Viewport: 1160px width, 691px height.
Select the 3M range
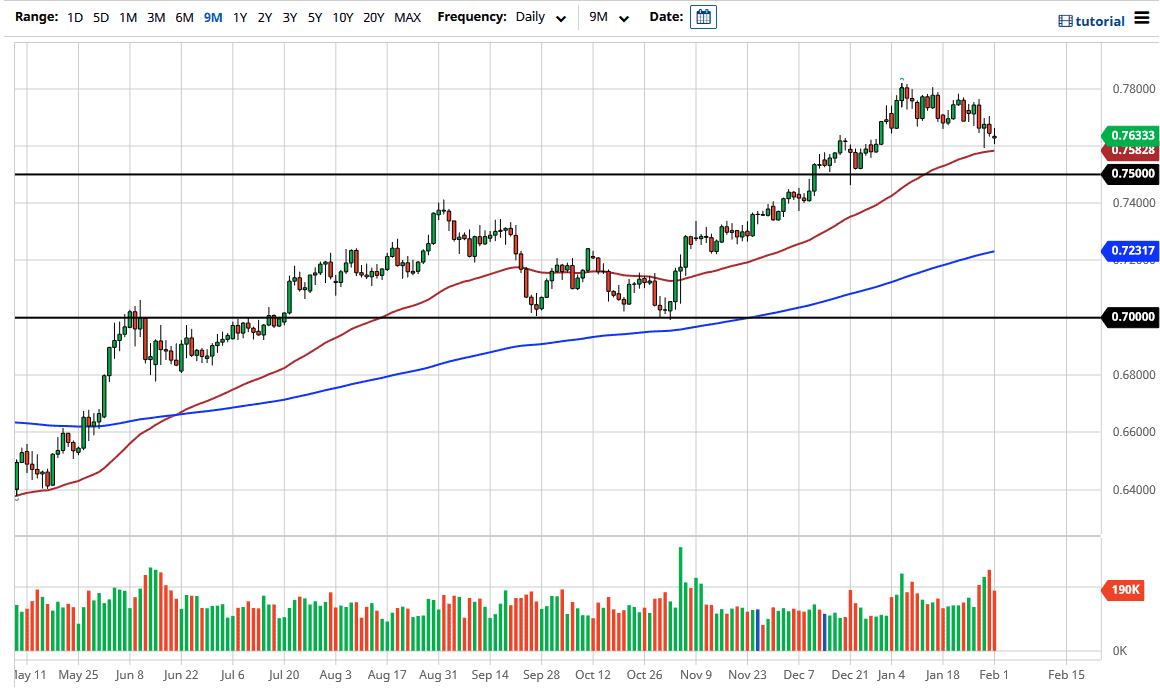point(155,17)
